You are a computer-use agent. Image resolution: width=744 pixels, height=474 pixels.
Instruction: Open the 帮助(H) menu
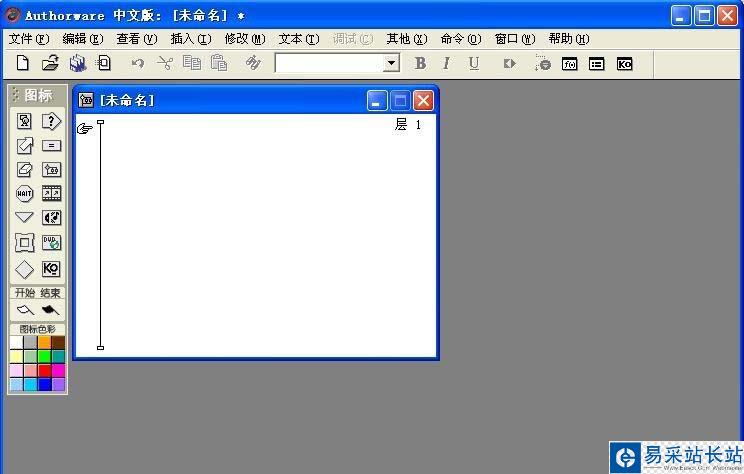point(569,39)
